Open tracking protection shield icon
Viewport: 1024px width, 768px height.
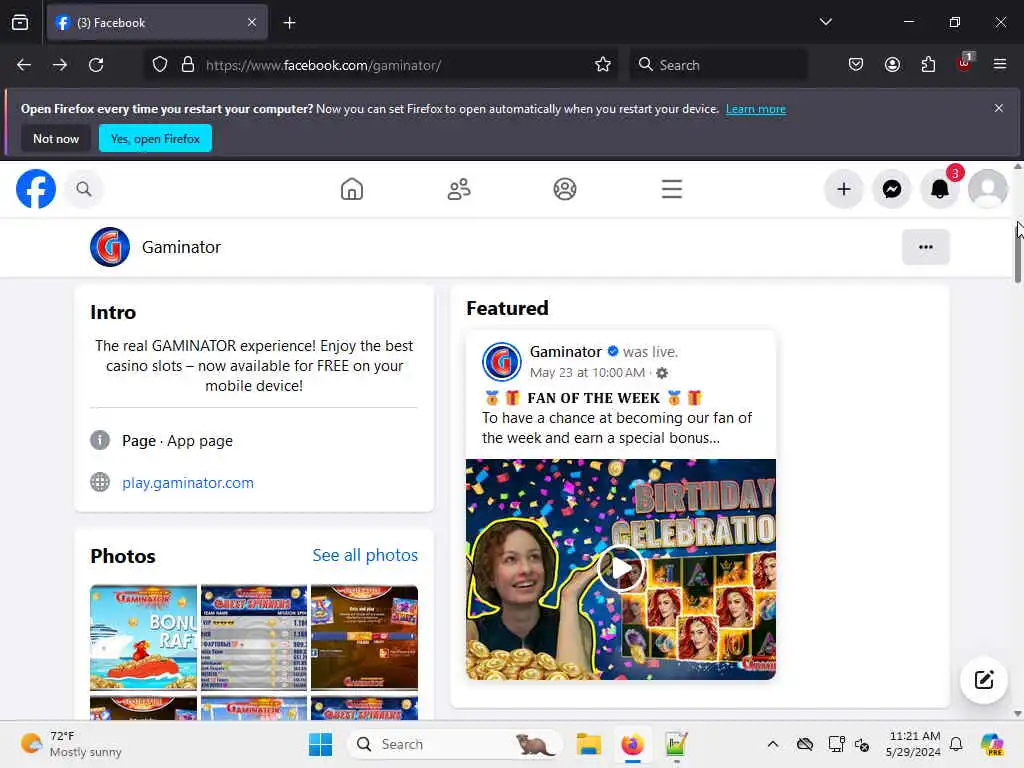[x=160, y=65]
